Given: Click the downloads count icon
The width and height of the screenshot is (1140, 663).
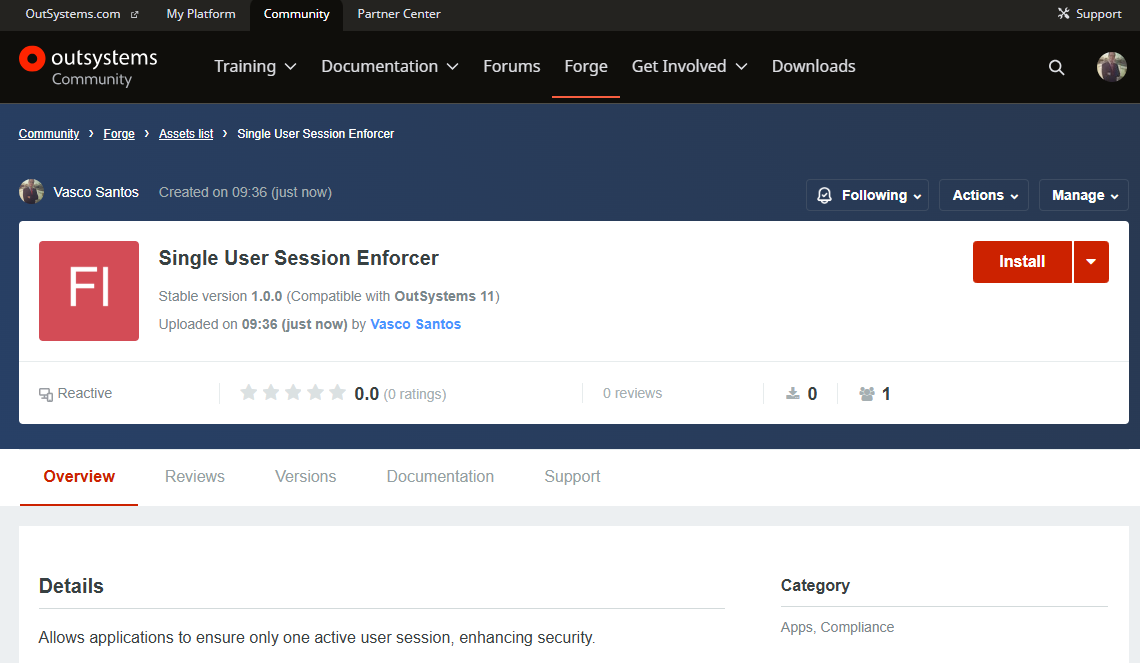Looking at the screenshot, I should [792, 393].
